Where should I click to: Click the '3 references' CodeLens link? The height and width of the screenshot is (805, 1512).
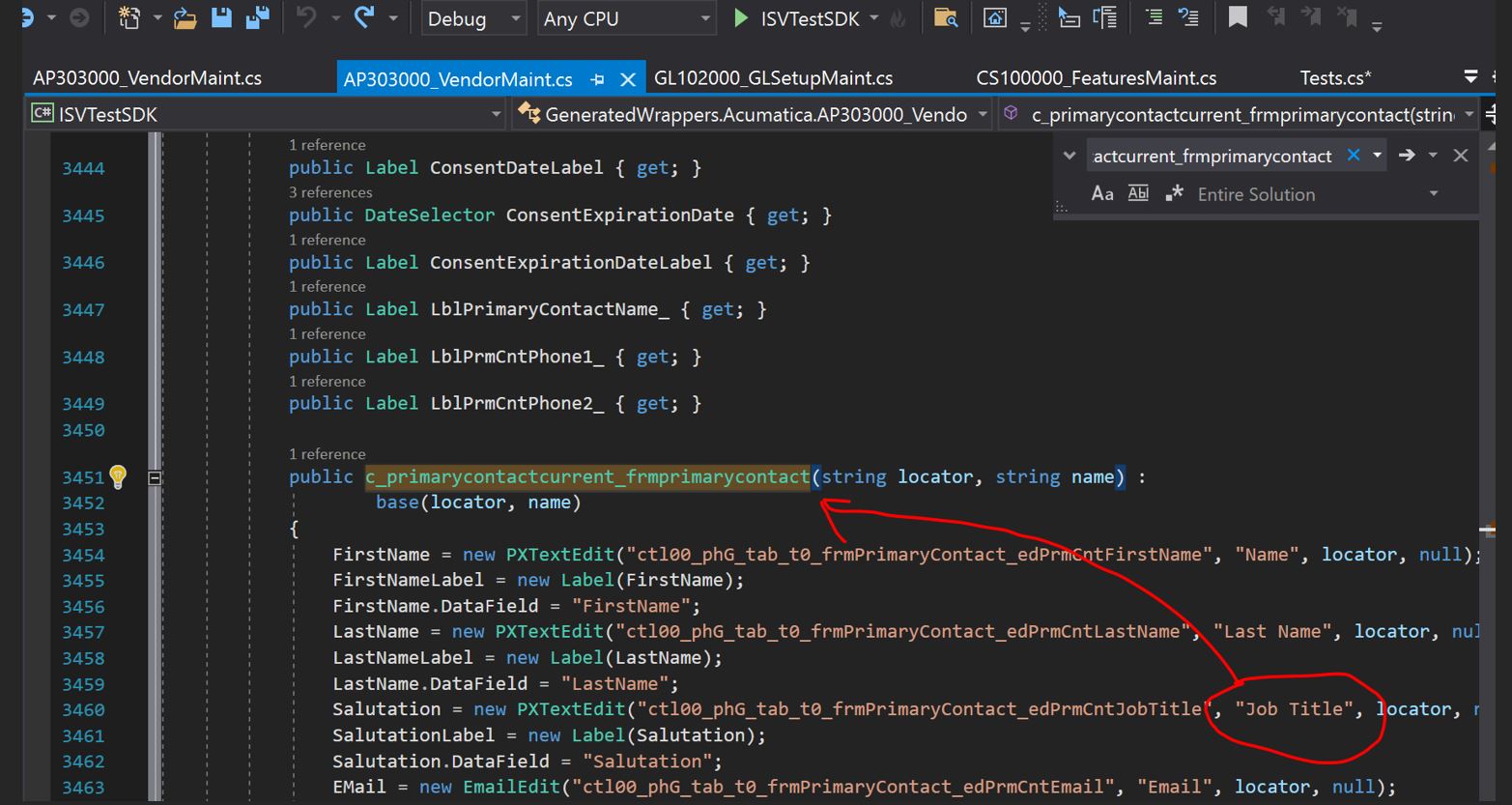coord(330,192)
